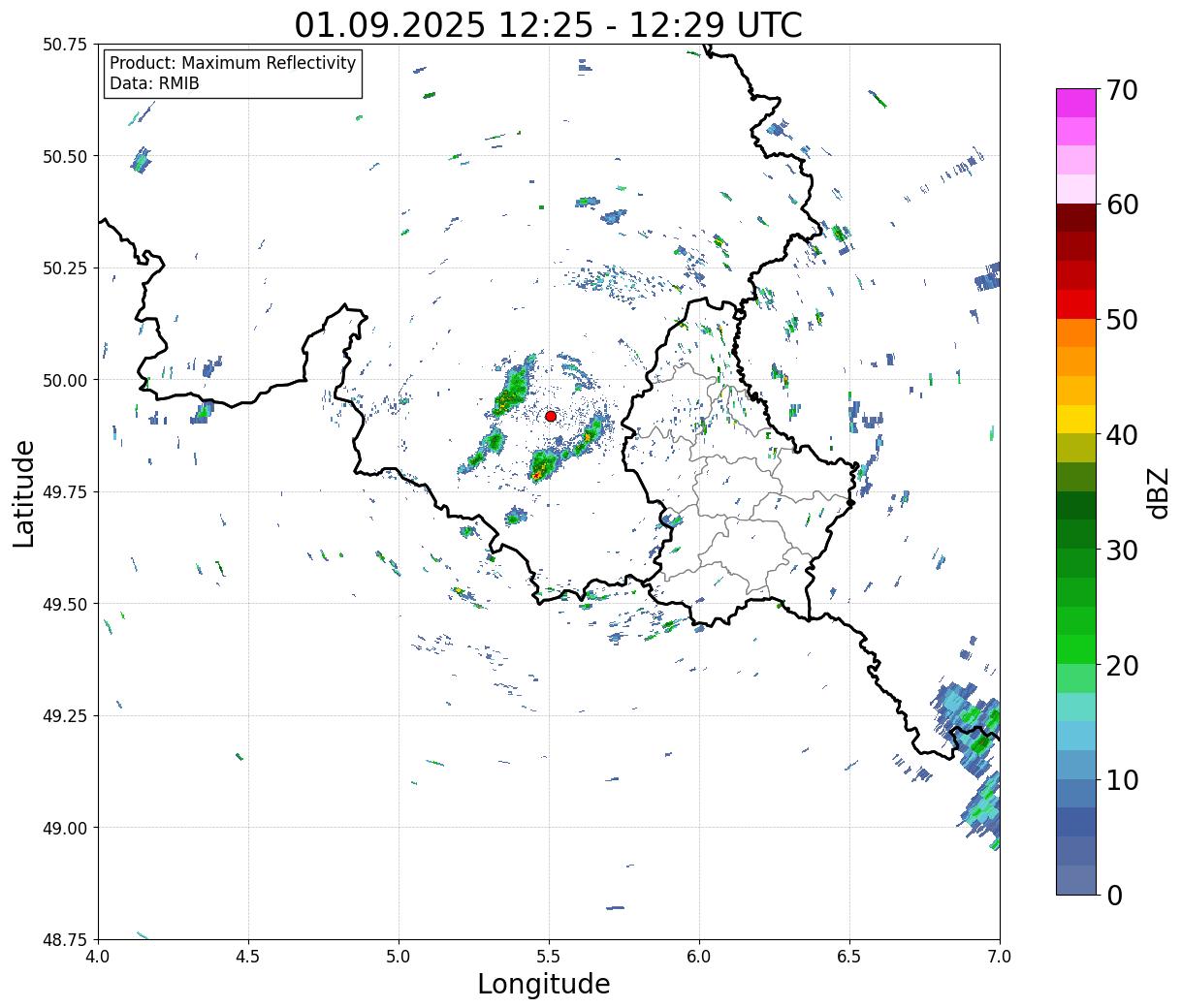Click the magenta top swatch of colorbar

[x=1076, y=103]
